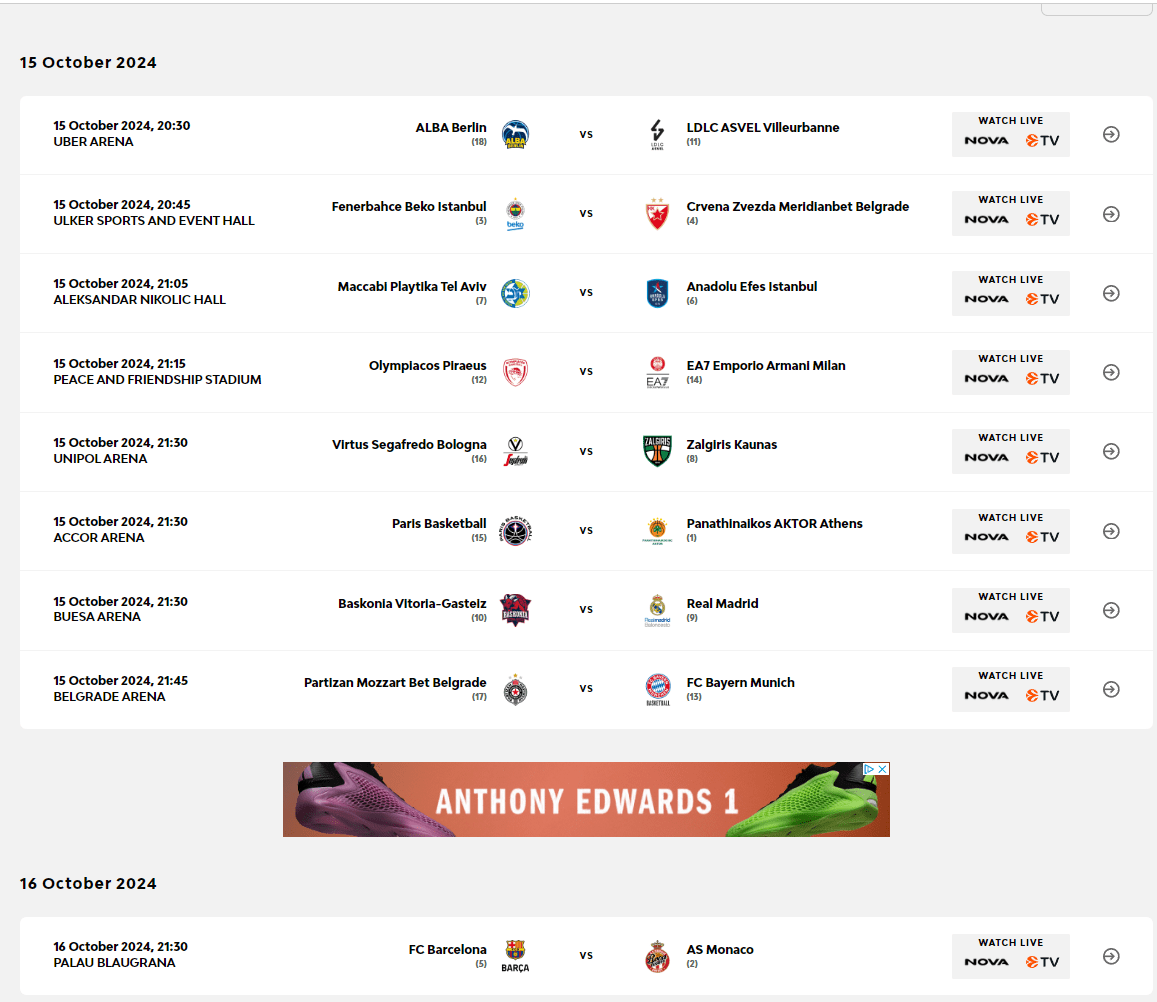Click the Olympiacos Piraeus team logo
This screenshot has height=1002, width=1157.
tap(515, 372)
